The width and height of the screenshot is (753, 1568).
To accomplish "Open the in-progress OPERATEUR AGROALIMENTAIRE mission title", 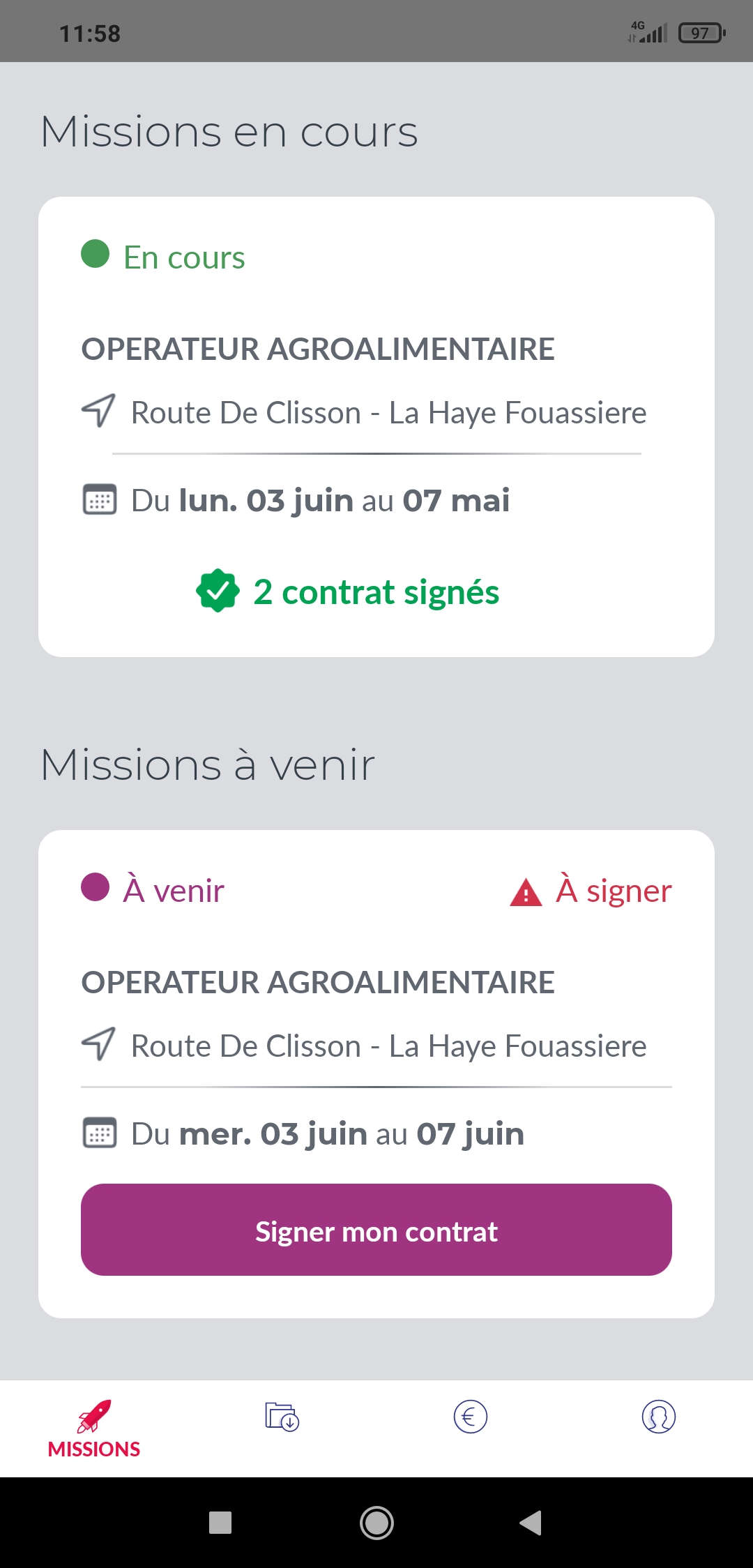I will point(318,349).
